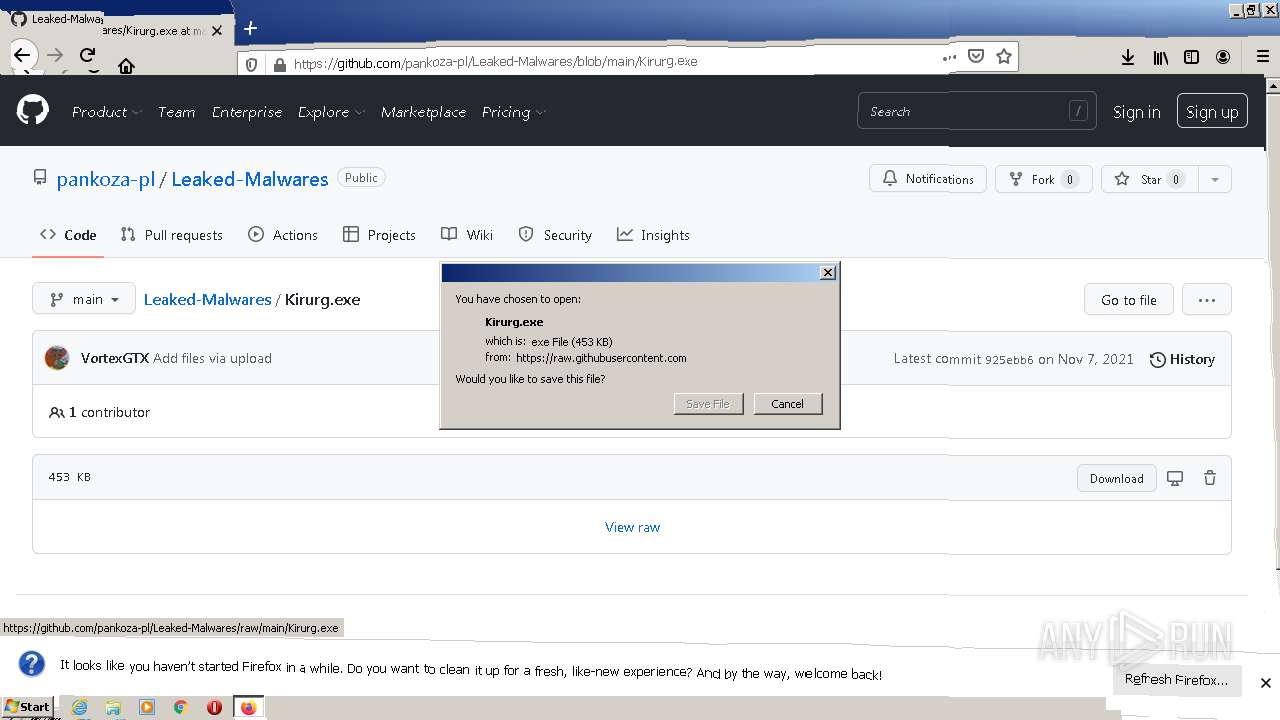The height and width of the screenshot is (720, 1280).
Task: Go back with the browser back arrow
Action: [x=22, y=56]
